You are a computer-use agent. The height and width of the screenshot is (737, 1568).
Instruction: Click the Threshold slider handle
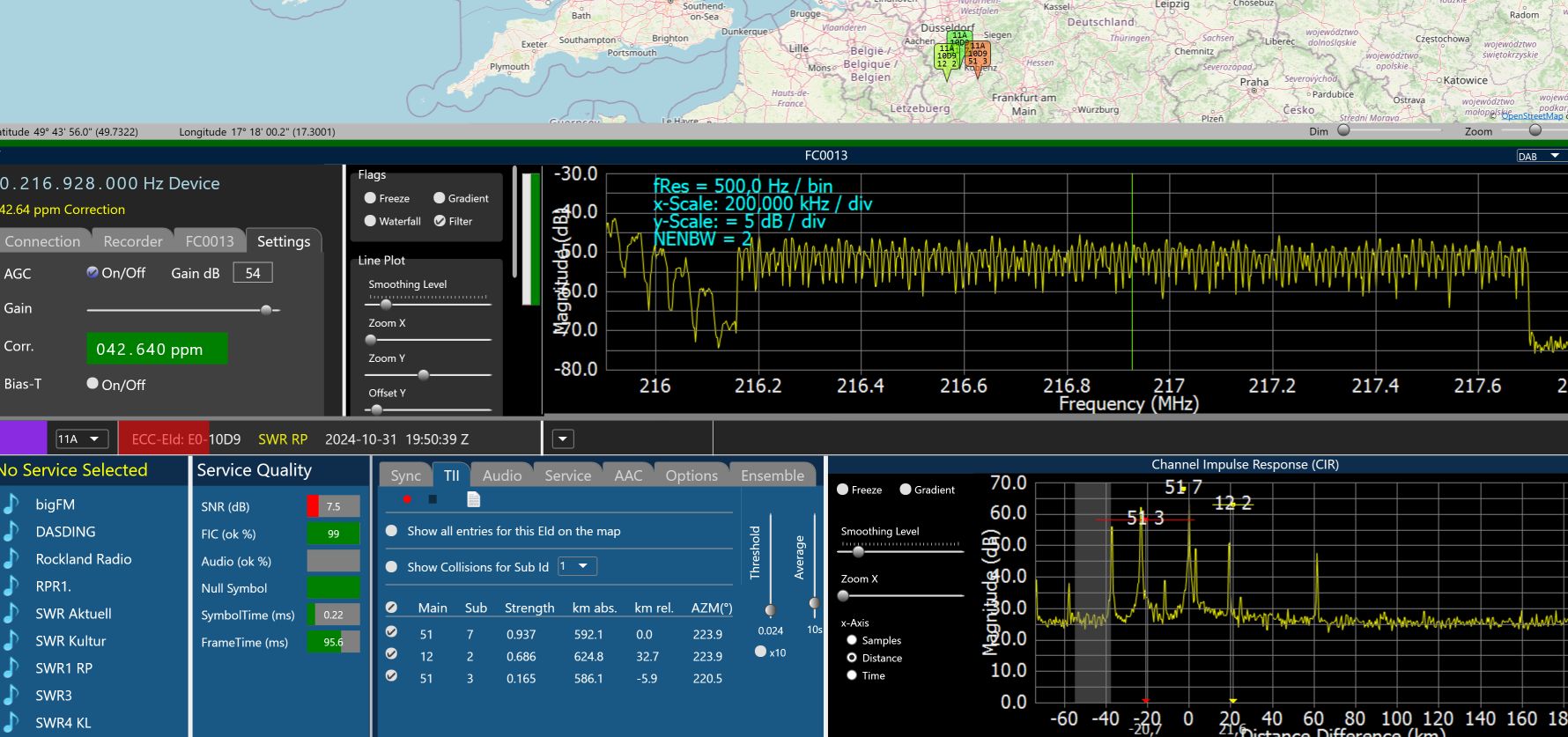[x=771, y=610]
